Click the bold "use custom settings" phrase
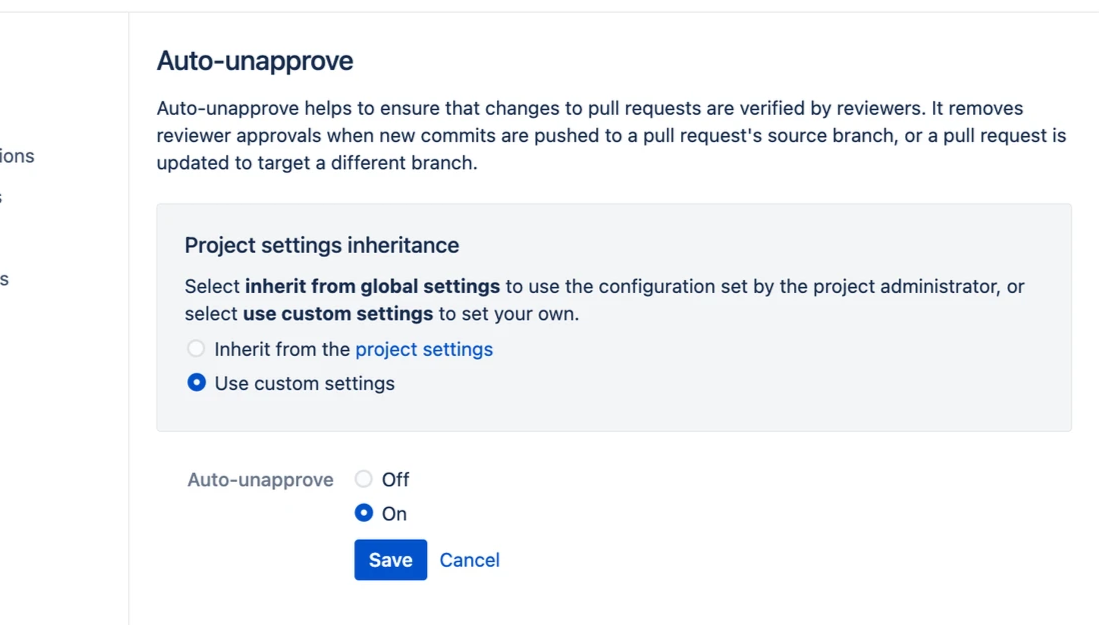 point(338,314)
